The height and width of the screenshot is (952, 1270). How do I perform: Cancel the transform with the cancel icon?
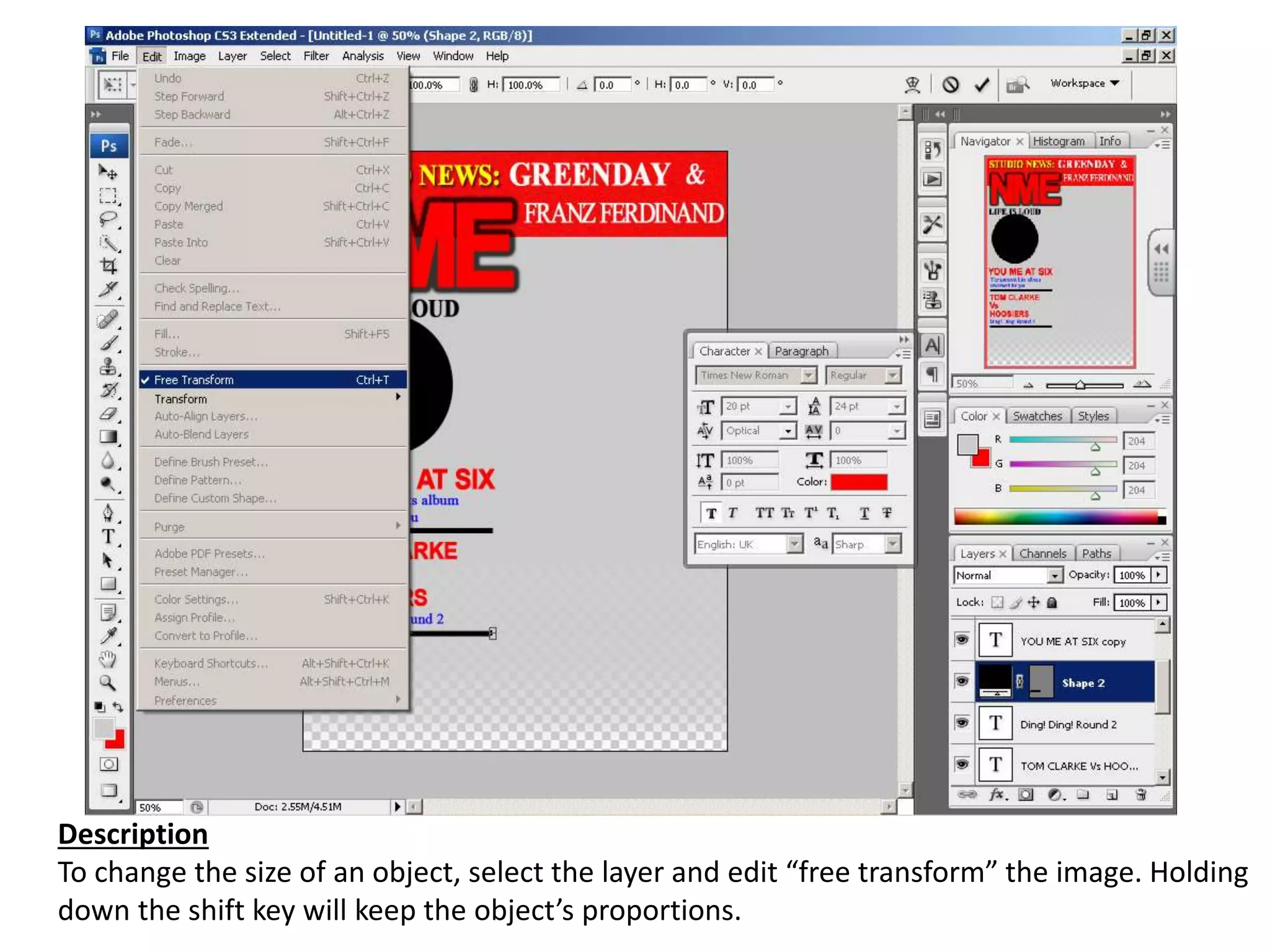(x=950, y=84)
